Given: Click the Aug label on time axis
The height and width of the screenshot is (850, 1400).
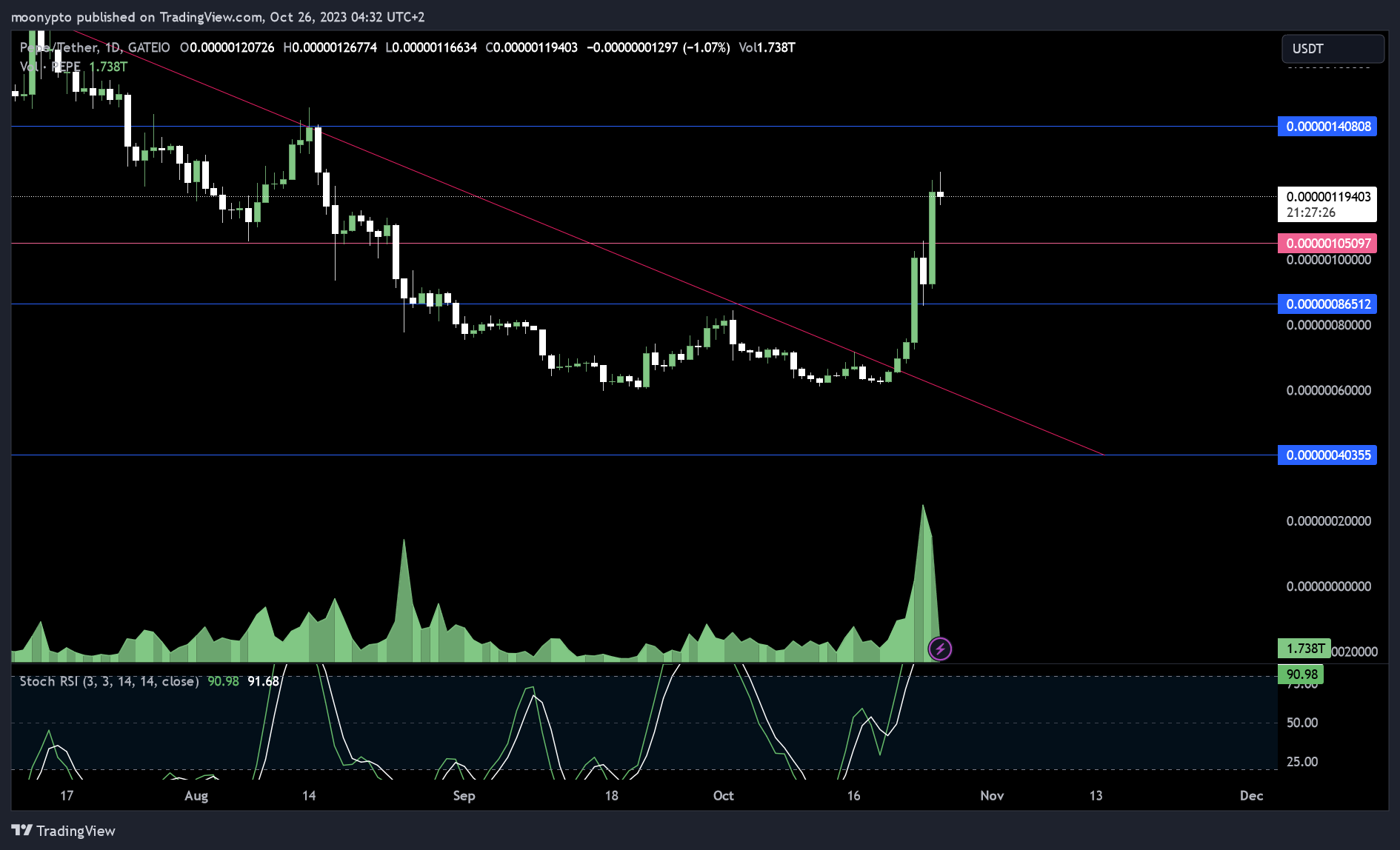Looking at the screenshot, I should click(x=196, y=796).
